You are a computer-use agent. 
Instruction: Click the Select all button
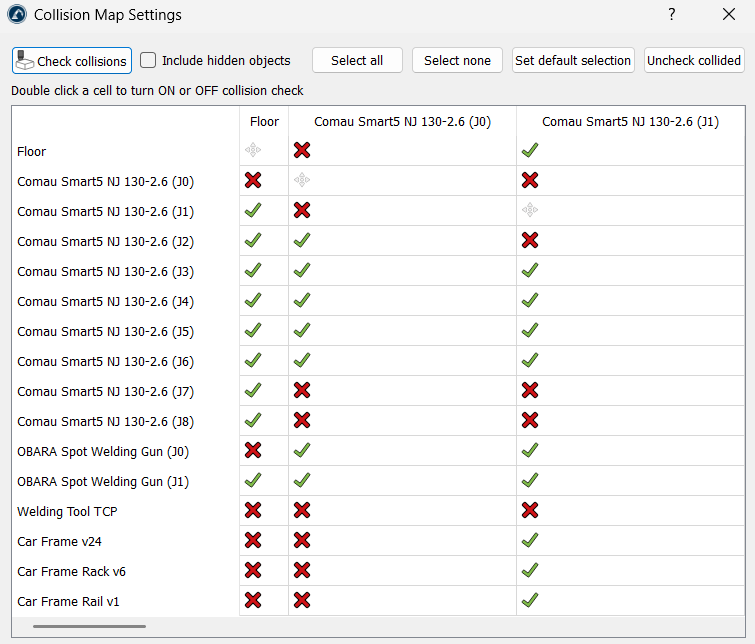[x=357, y=60]
